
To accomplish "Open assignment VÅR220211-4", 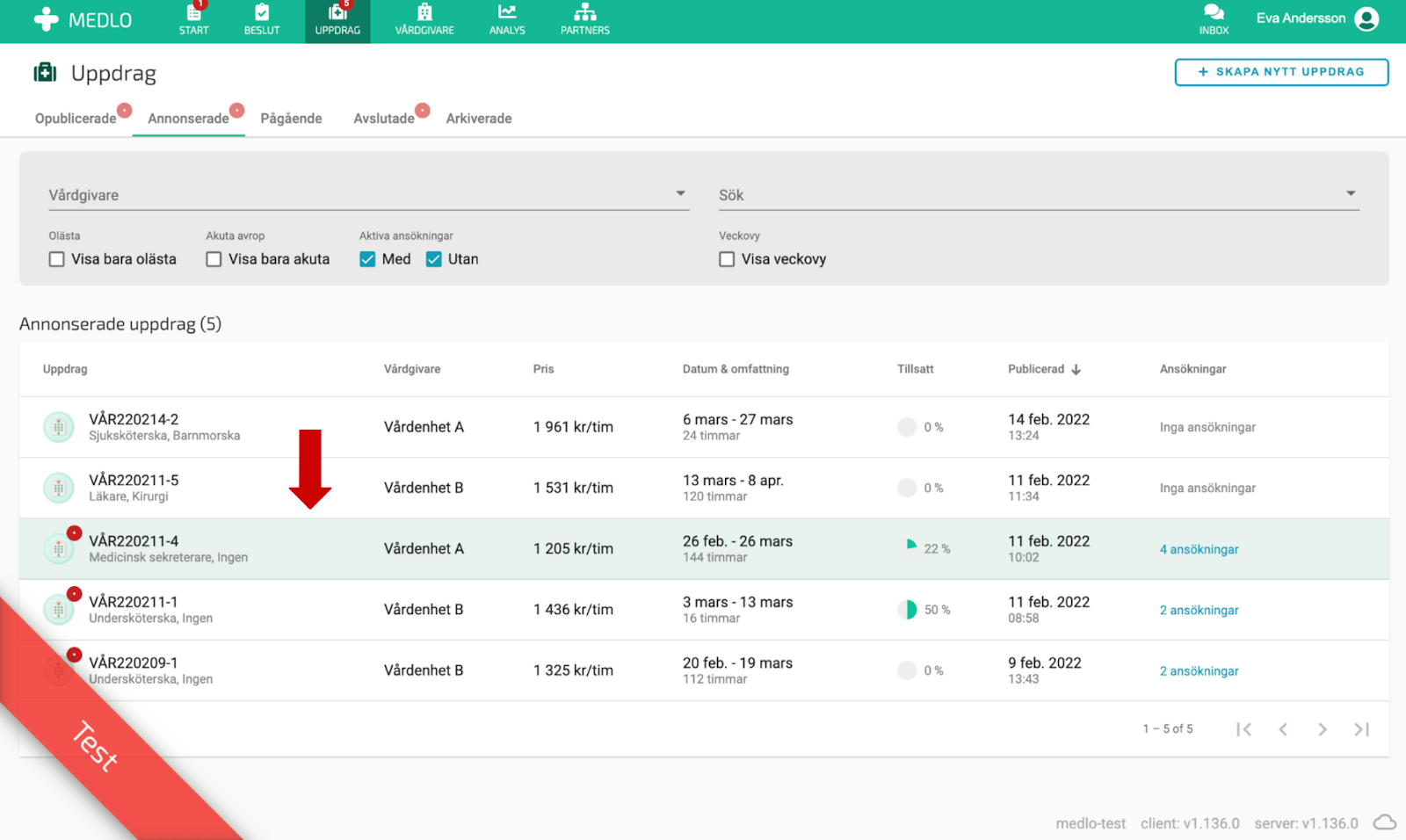I will tap(134, 540).
